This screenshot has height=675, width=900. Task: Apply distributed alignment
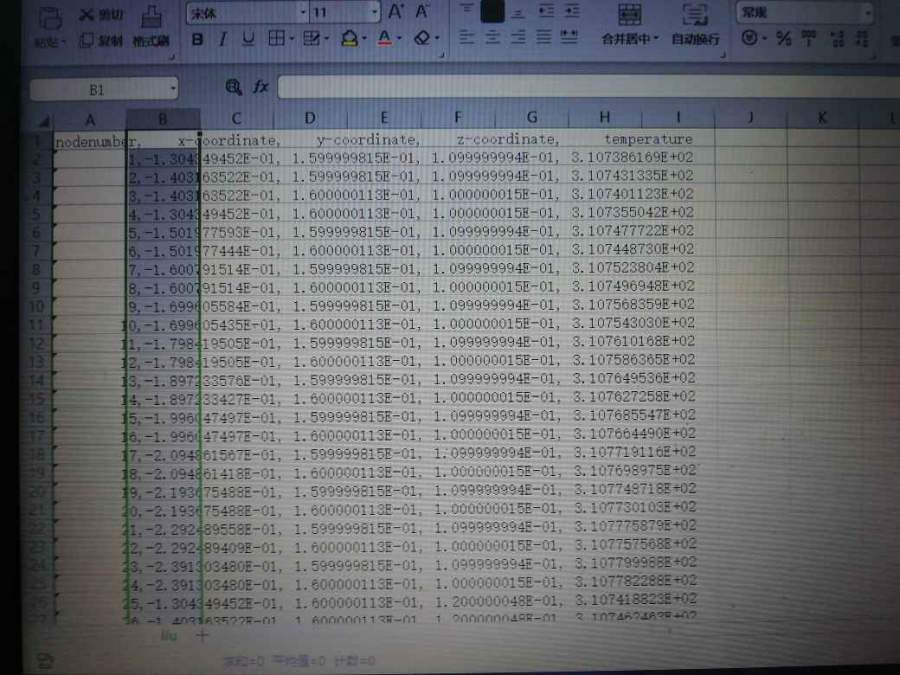coord(569,38)
